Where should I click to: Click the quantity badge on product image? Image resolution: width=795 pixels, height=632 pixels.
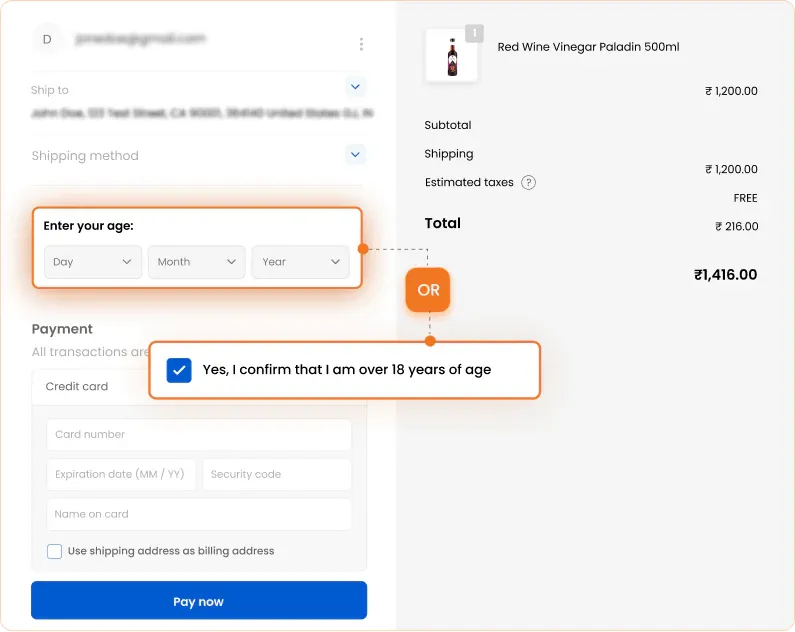tap(475, 33)
